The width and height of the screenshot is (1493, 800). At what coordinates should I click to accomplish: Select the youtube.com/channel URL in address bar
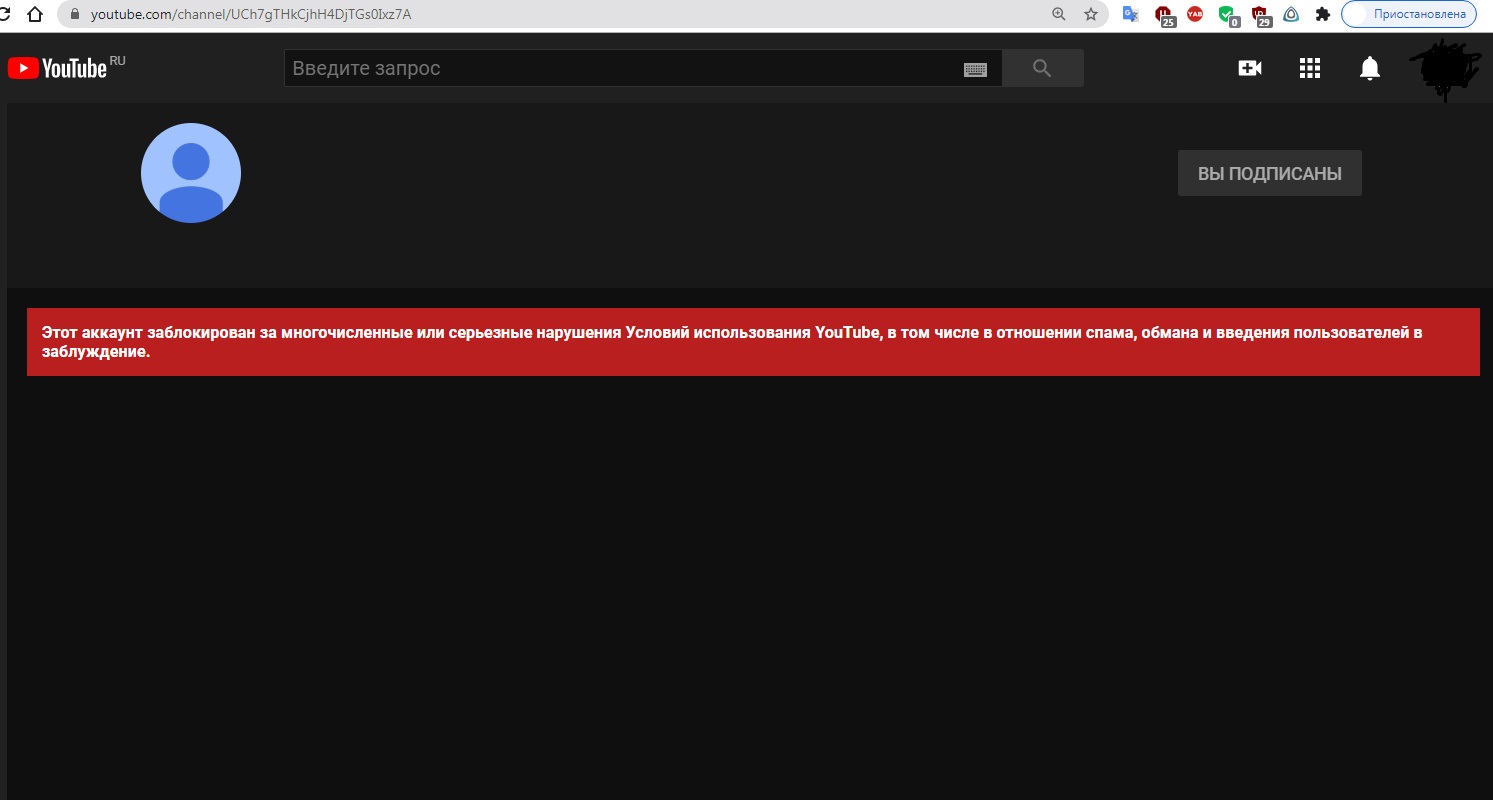pos(251,14)
